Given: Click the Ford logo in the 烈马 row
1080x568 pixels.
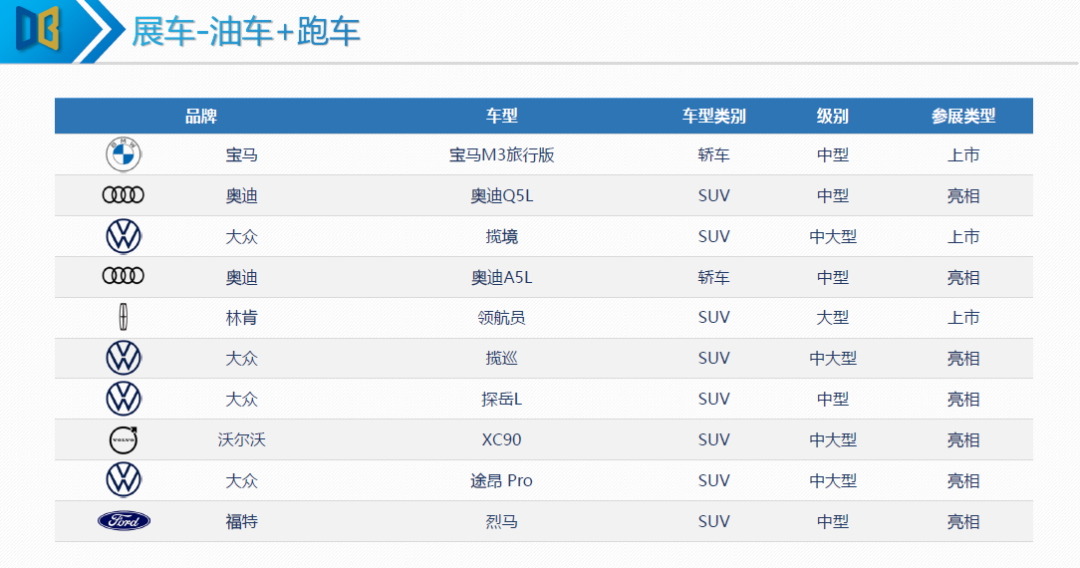Looking at the screenshot, I should (x=124, y=521).
